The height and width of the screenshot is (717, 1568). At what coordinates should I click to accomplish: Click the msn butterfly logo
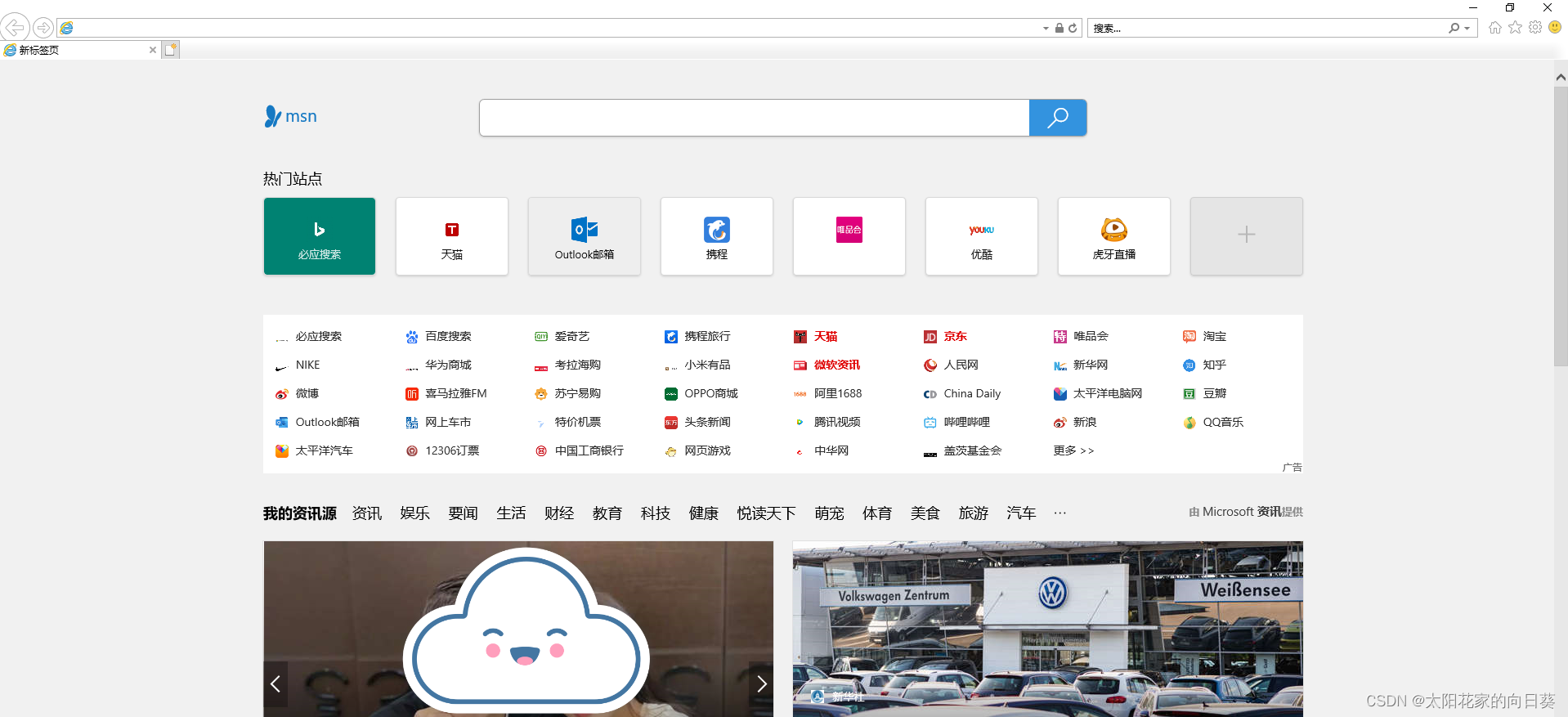[290, 116]
